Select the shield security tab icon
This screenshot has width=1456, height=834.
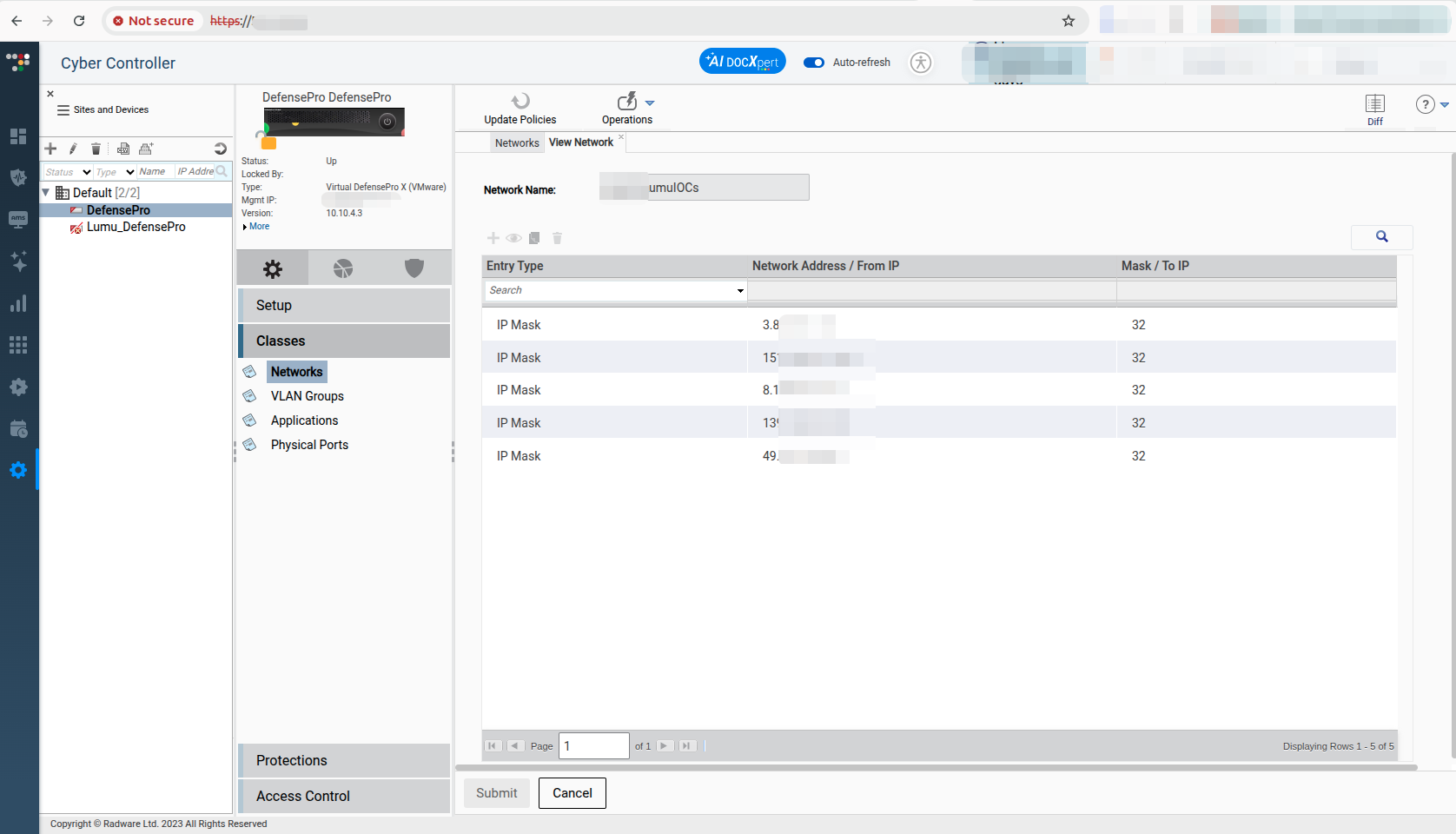tap(414, 269)
